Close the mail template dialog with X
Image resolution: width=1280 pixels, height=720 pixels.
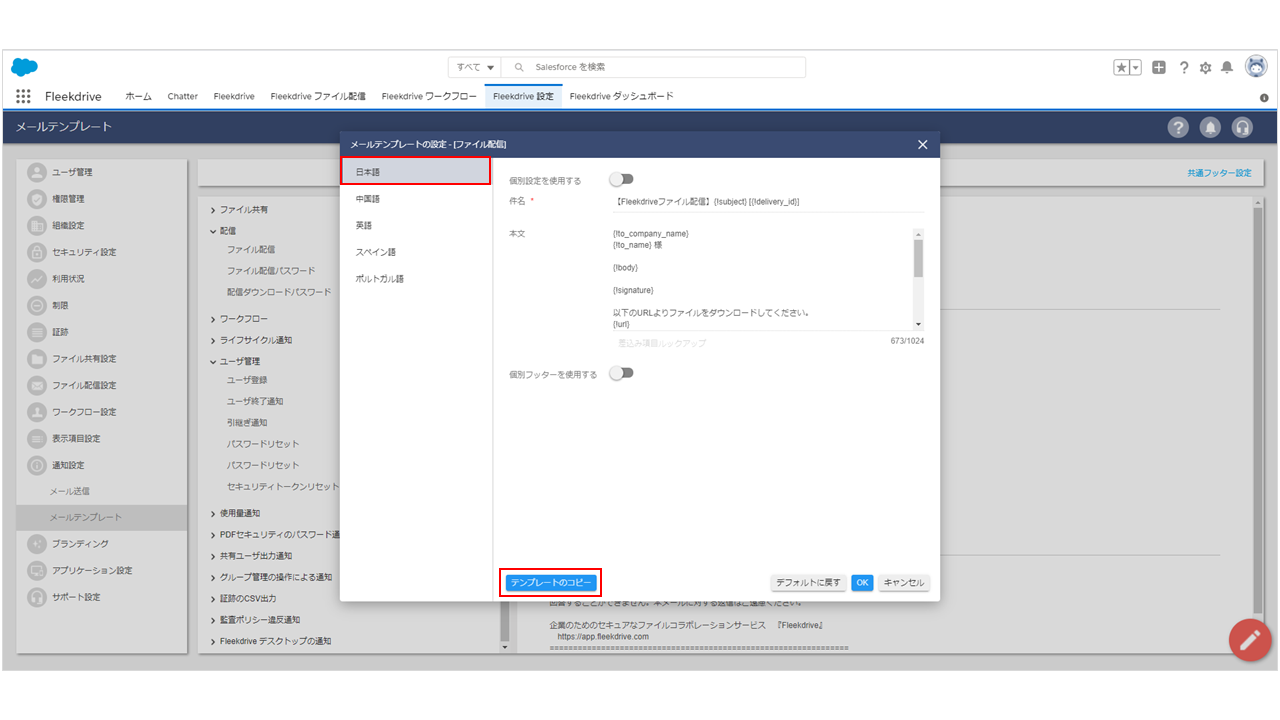922,145
